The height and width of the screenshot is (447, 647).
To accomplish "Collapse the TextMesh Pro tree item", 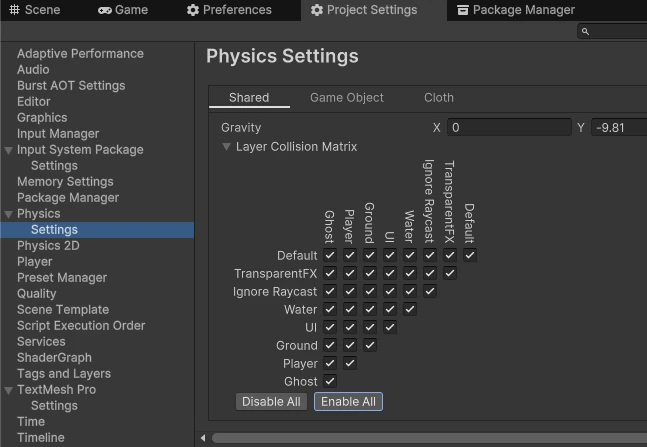I will click(x=8, y=390).
